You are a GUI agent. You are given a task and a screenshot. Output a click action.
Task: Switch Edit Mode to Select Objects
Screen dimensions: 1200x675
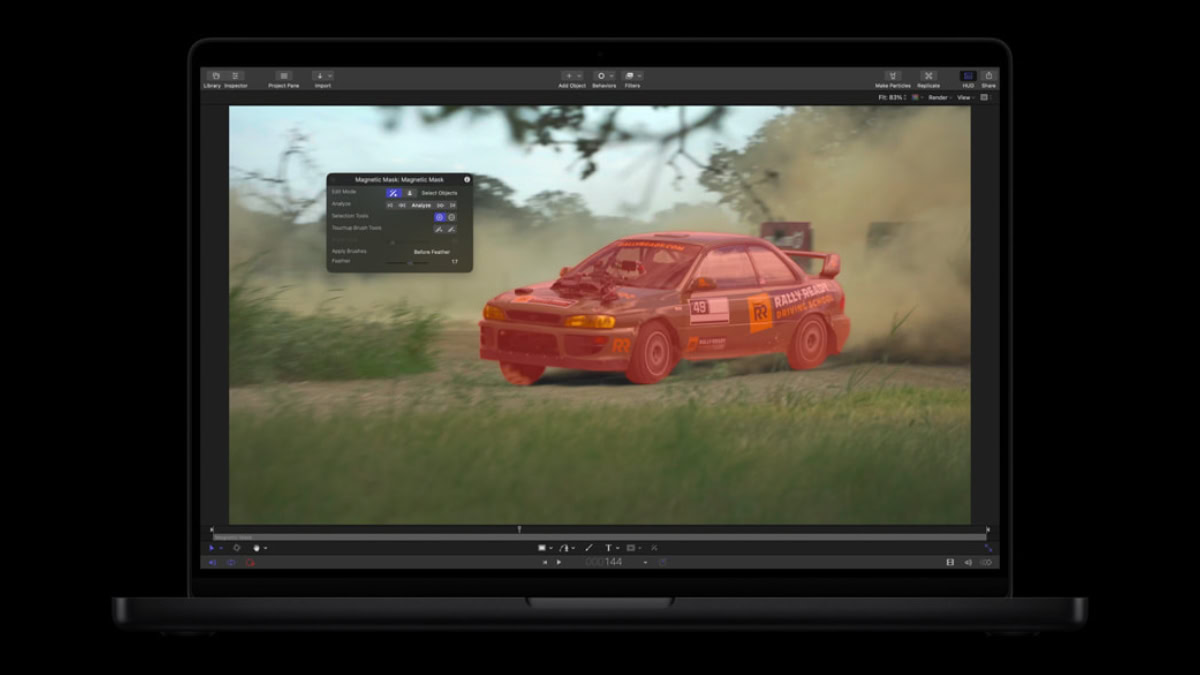pyautogui.click(x=411, y=193)
